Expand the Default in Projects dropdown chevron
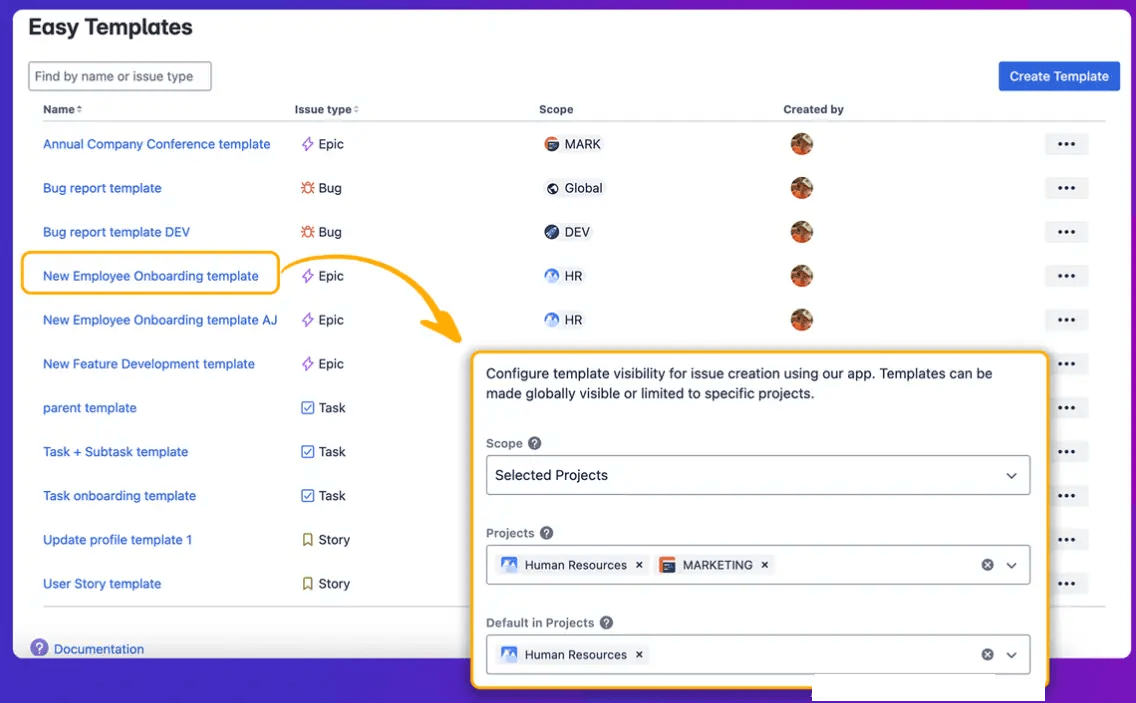The height and width of the screenshot is (703, 1136). 1011,654
